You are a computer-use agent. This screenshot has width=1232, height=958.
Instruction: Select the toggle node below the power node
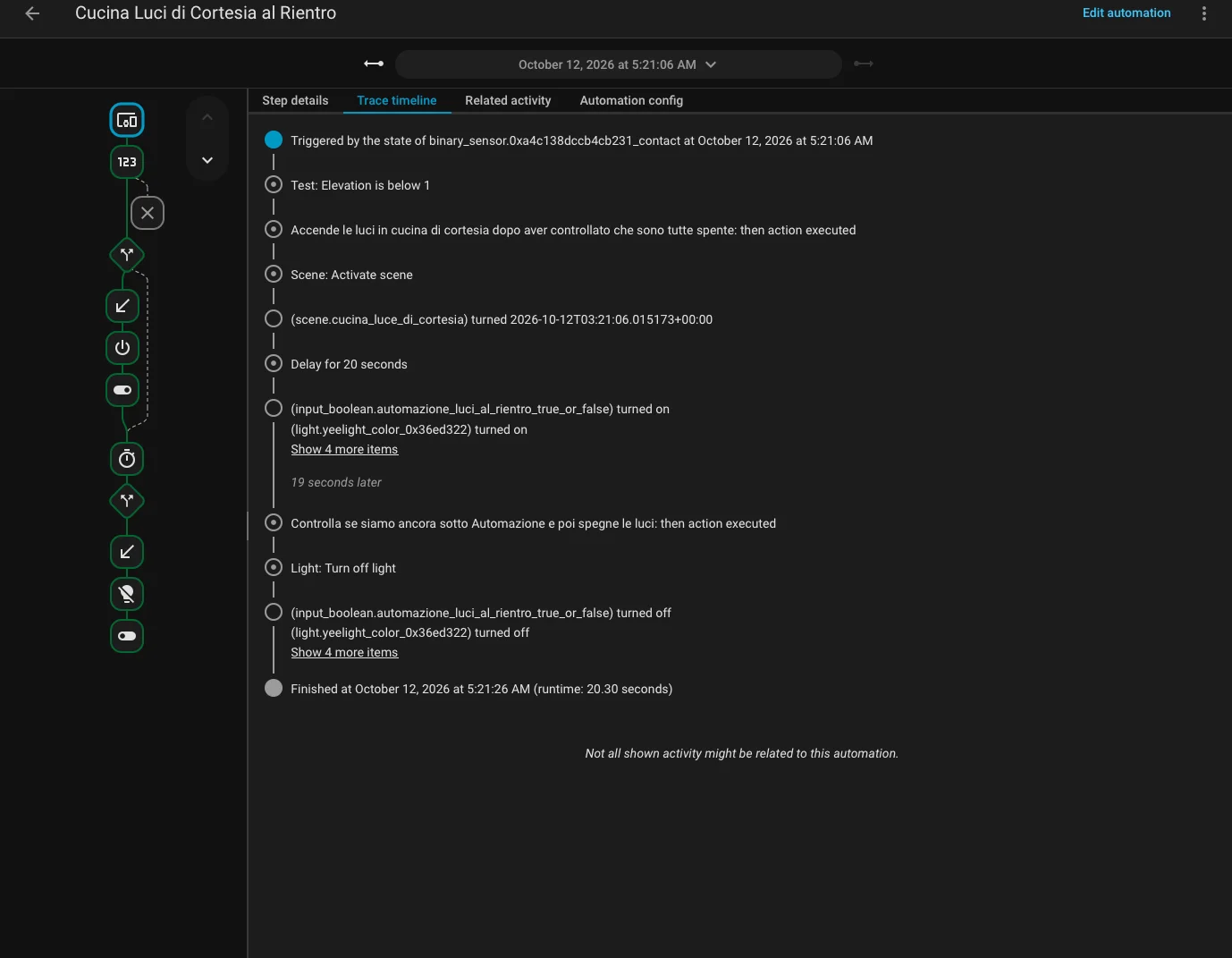coord(122,390)
